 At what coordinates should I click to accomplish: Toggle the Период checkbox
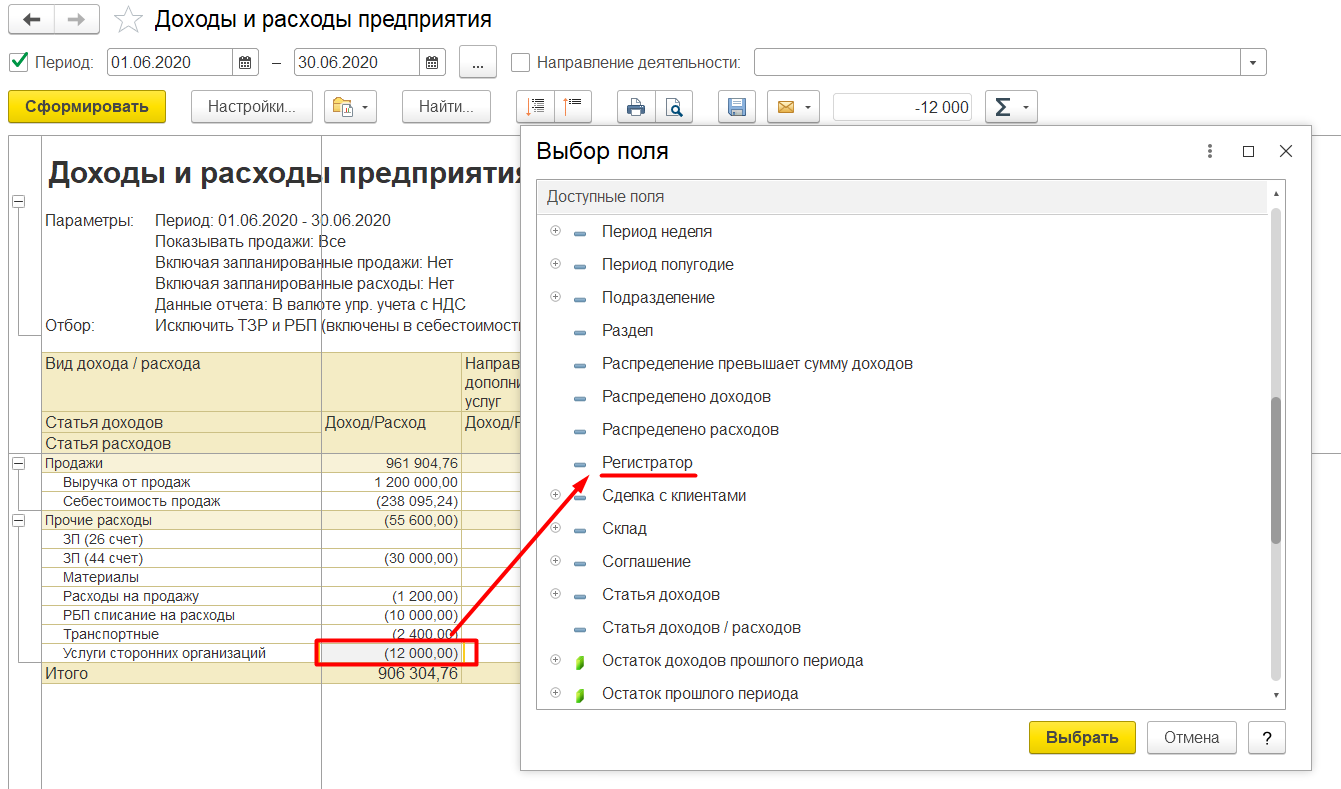18,62
